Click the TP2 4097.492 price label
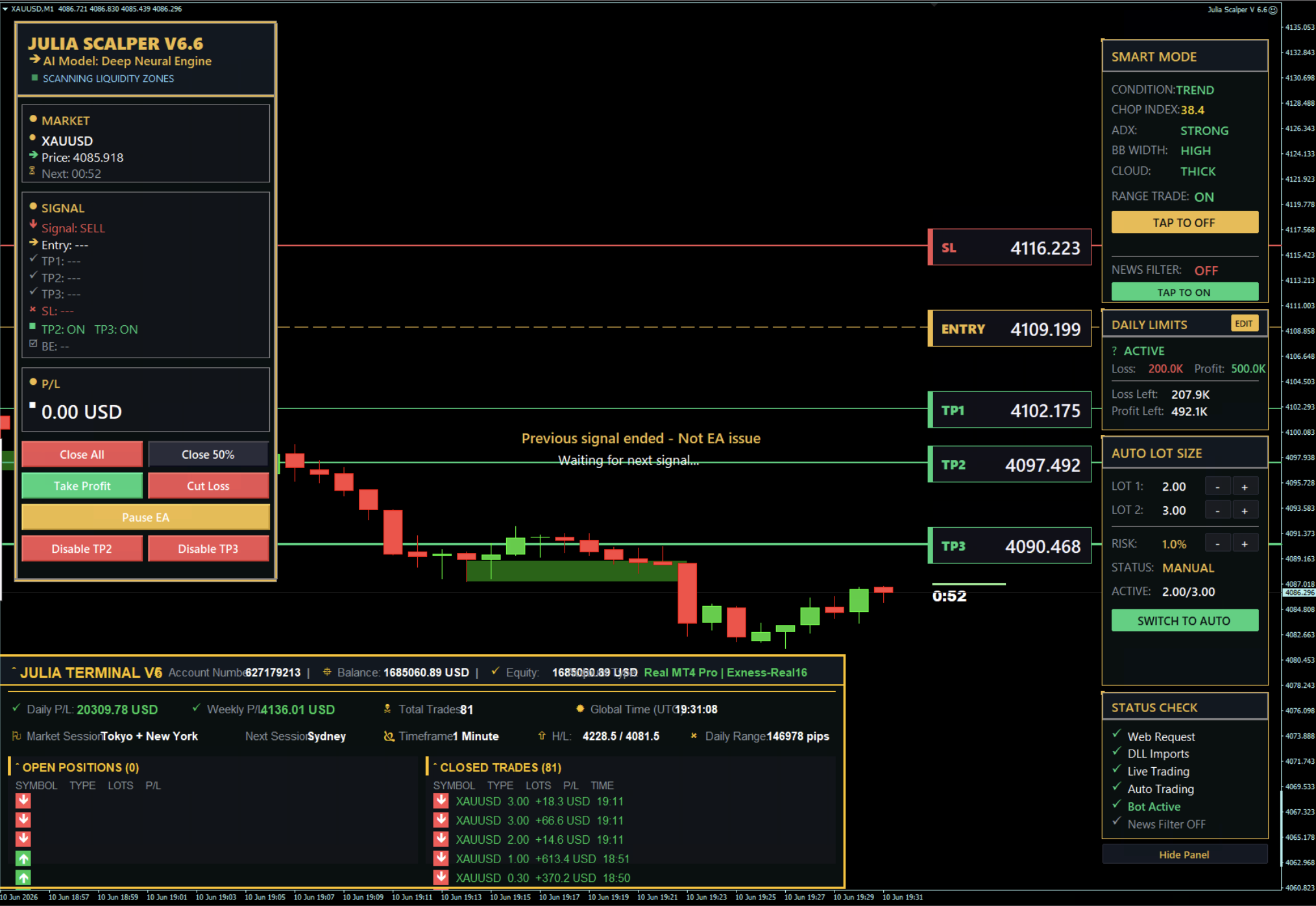 (x=1010, y=464)
